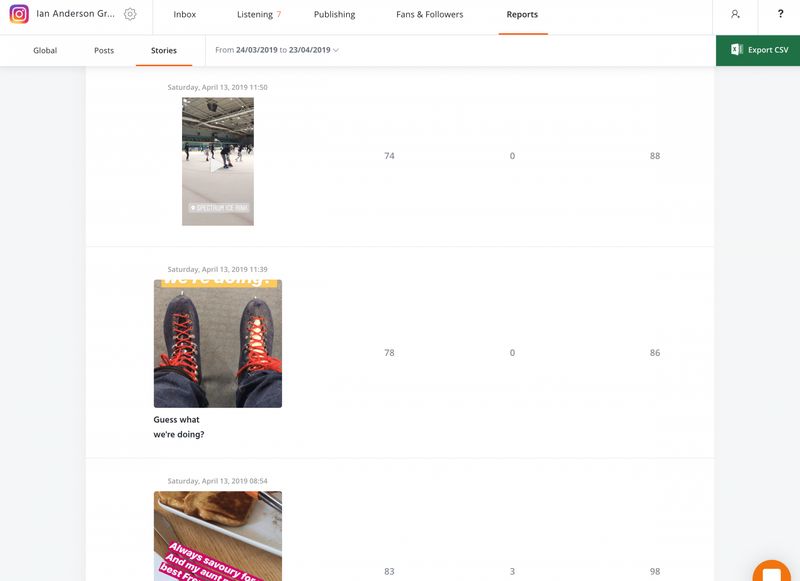Screen dimensions: 800x581
Task: Expand the date range dropdown chevron
Action: [x=336, y=50]
